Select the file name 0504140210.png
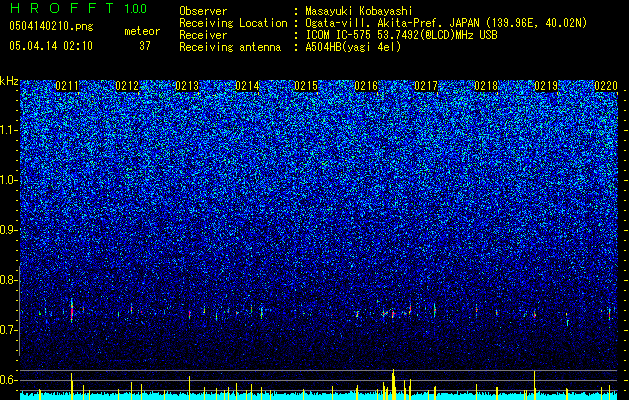Screen dimensions: 629x400 coord(51,26)
